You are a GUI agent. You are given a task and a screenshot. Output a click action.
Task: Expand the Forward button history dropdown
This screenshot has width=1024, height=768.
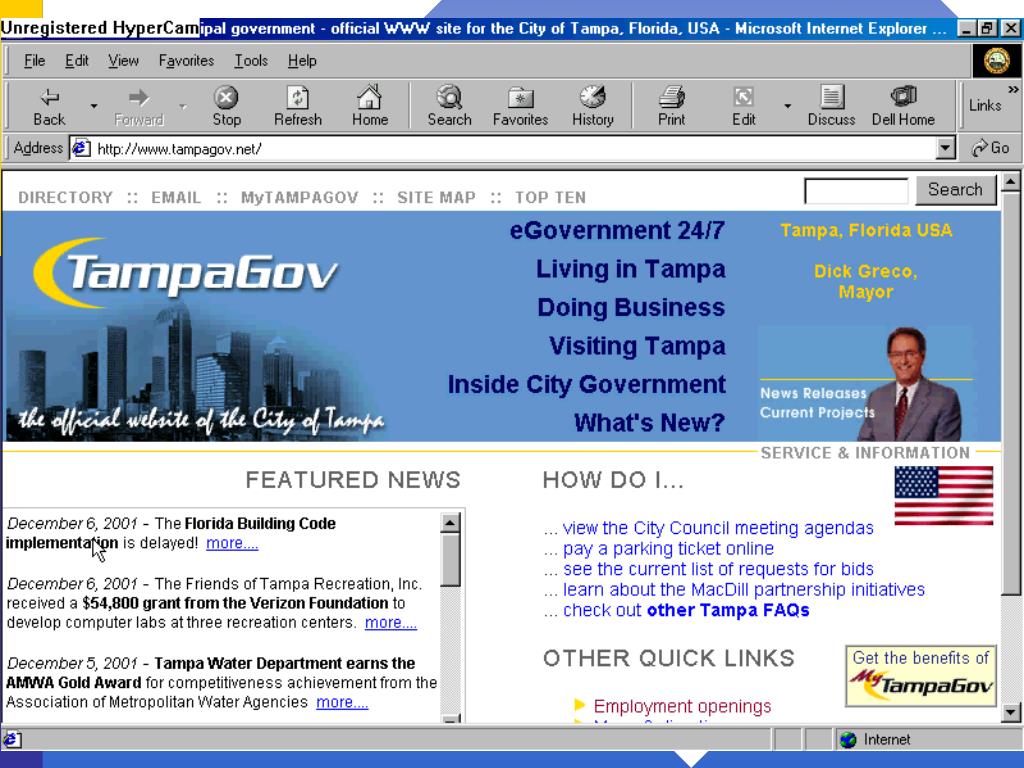(183, 106)
